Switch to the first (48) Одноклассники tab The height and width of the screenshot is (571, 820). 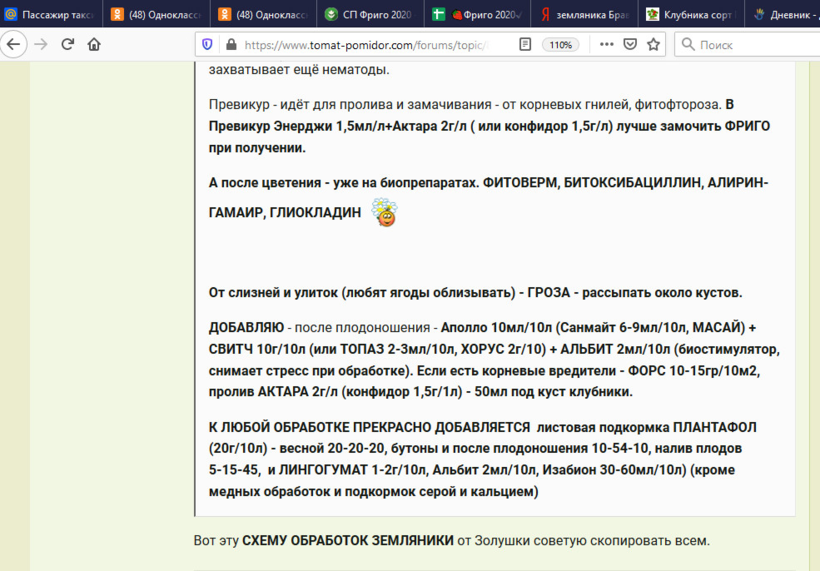(157, 14)
